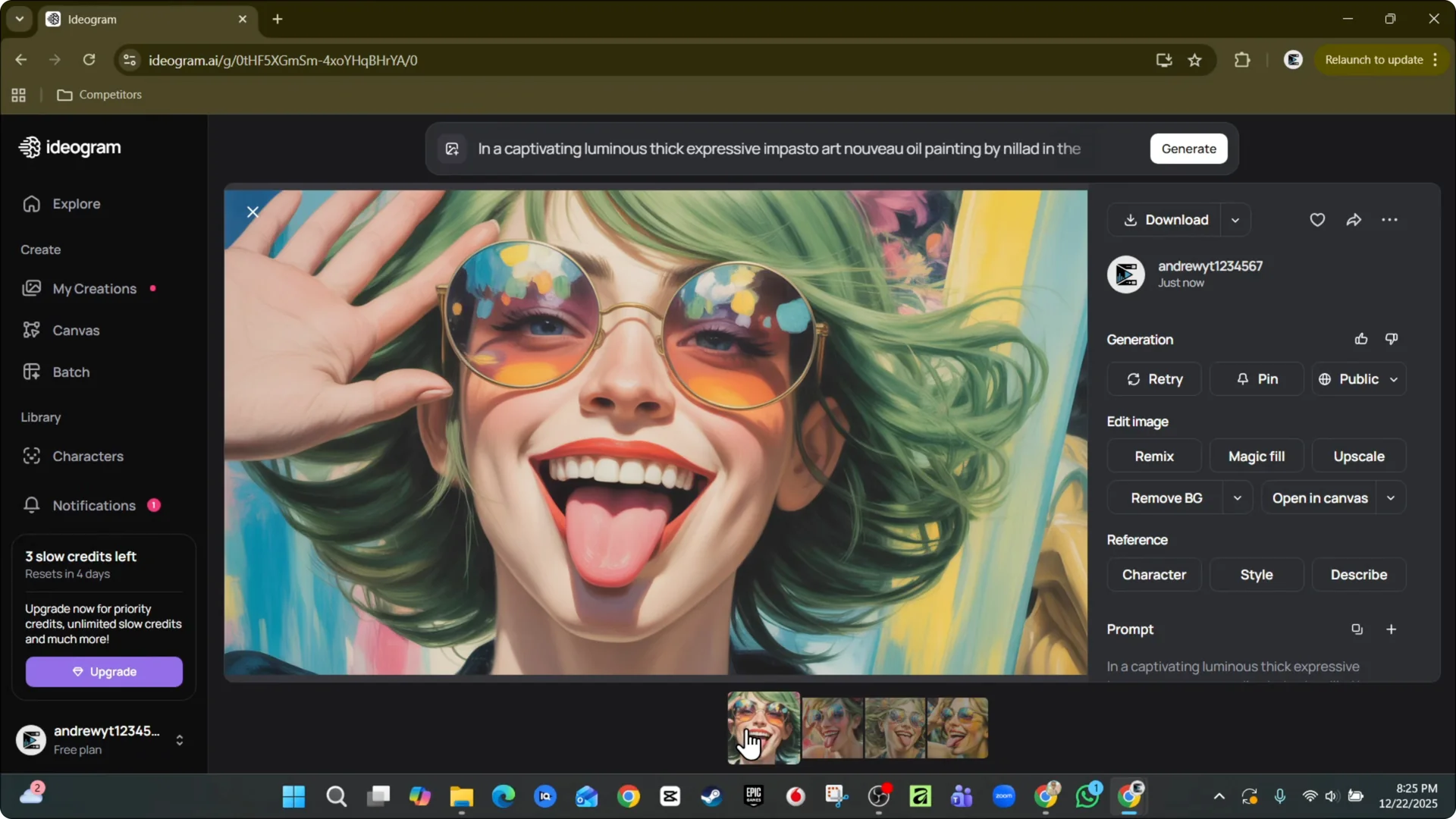Open the Competitors bookmarks folder
This screenshot has width=1456, height=819.
[99, 94]
